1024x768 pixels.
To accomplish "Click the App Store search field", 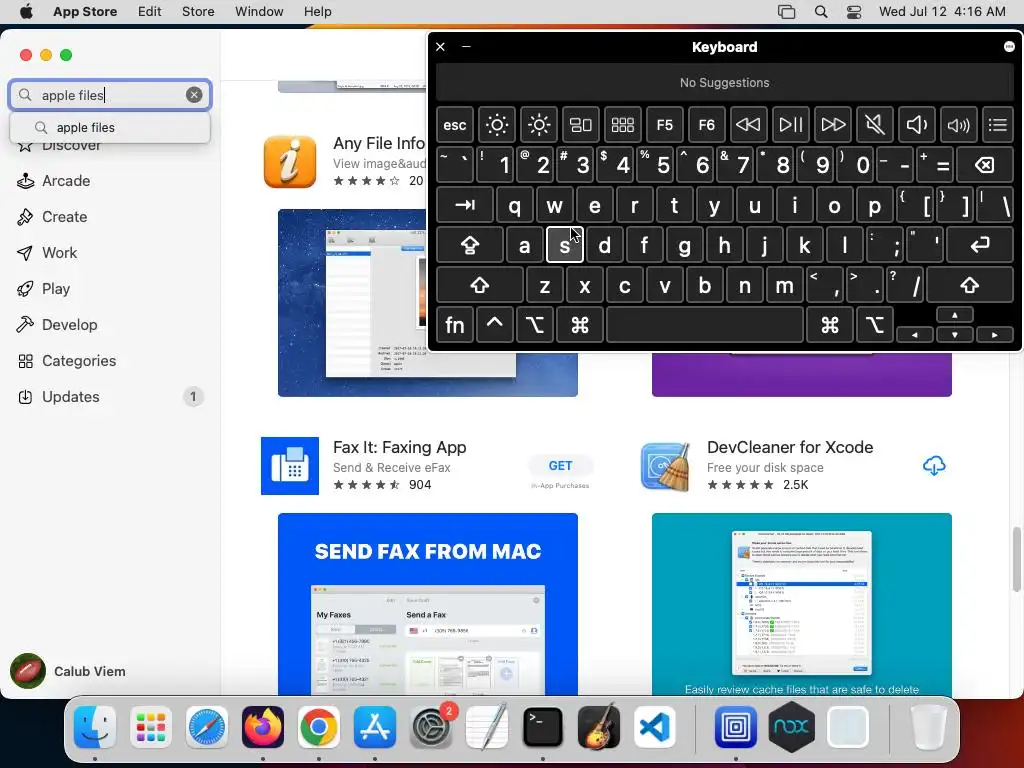I will (x=110, y=95).
